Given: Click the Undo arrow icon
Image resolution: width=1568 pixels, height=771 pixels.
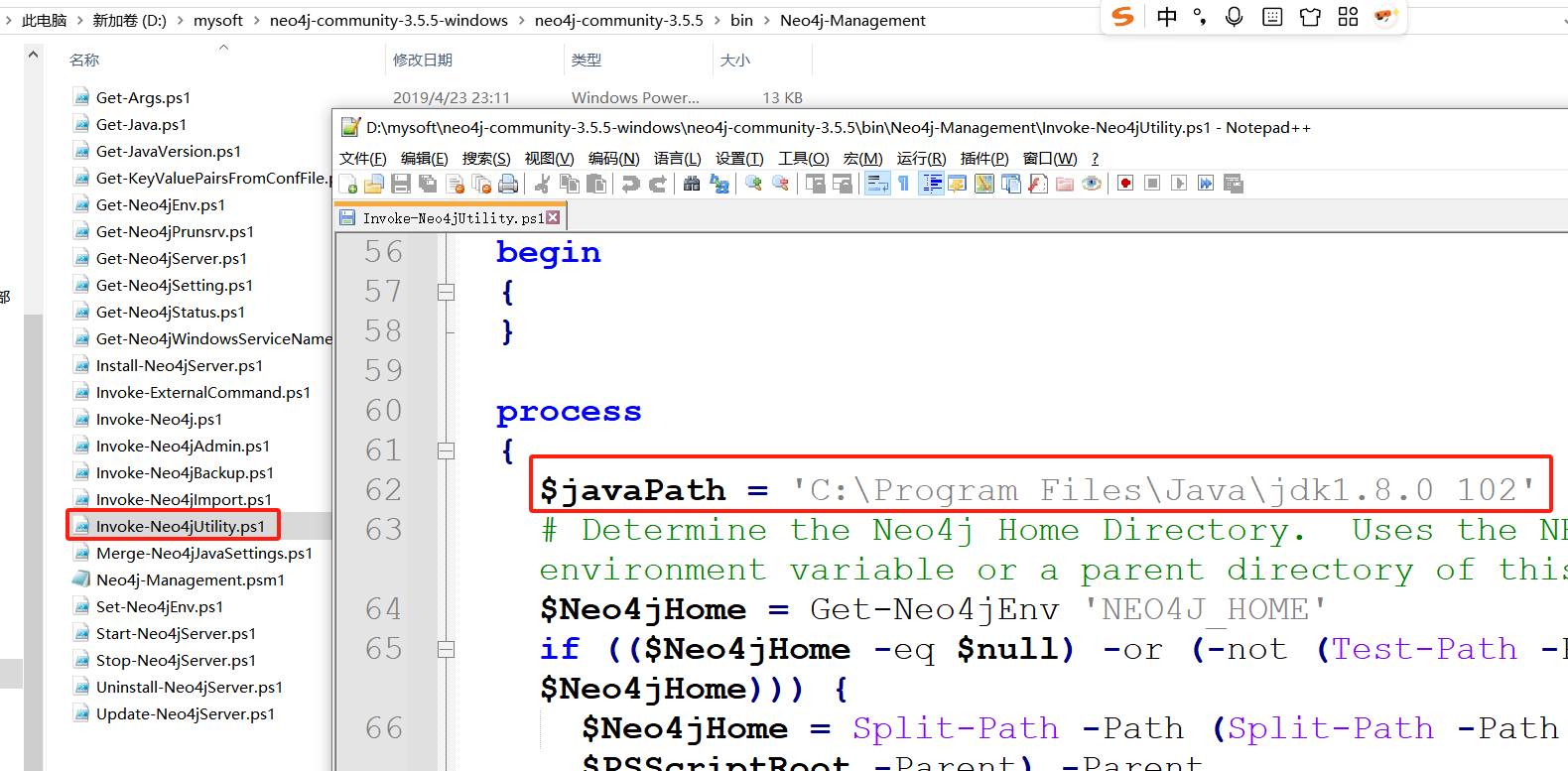Looking at the screenshot, I should [631, 184].
